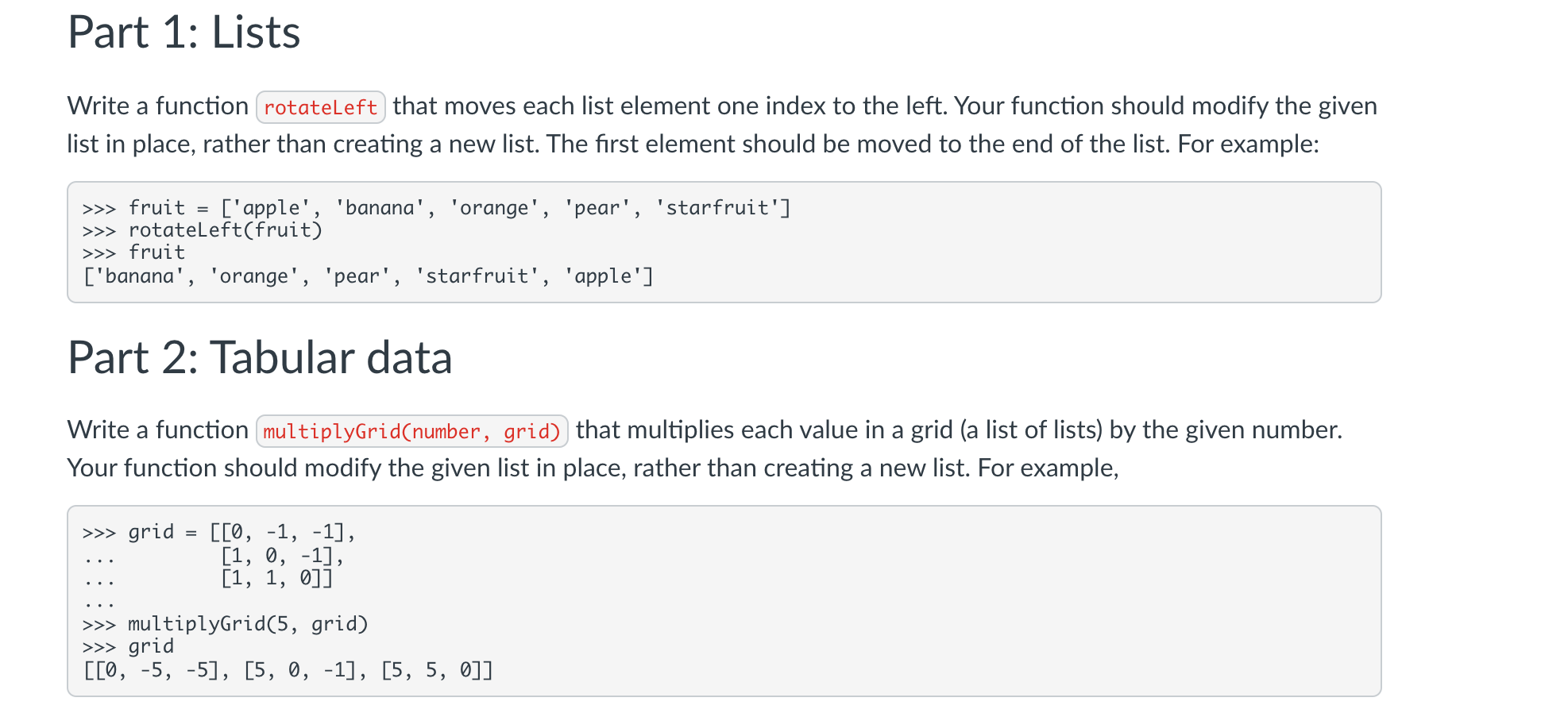Image resolution: width=1568 pixels, height=713 pixels.
Task: Click the 'Part 1: Lists' heading
Action: click(x=183, y=33)
